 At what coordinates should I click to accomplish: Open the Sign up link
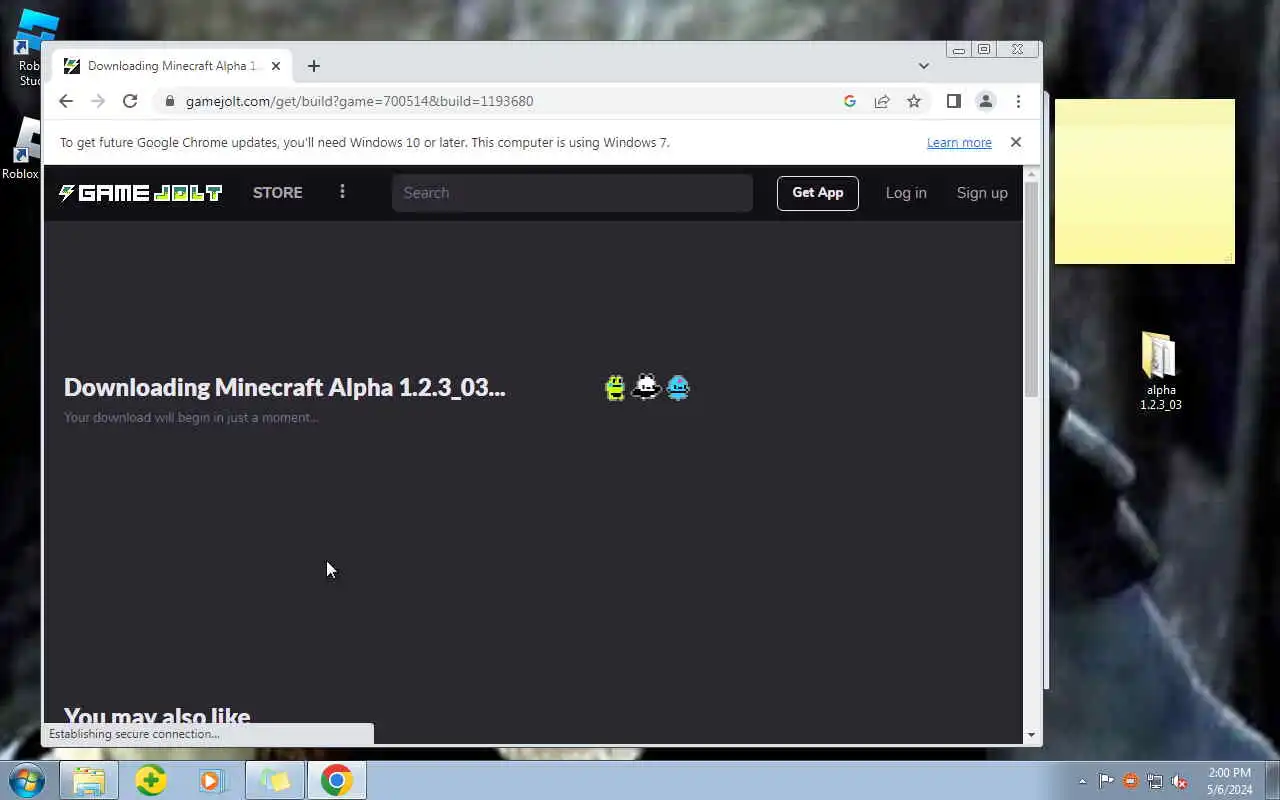[982, 193]
